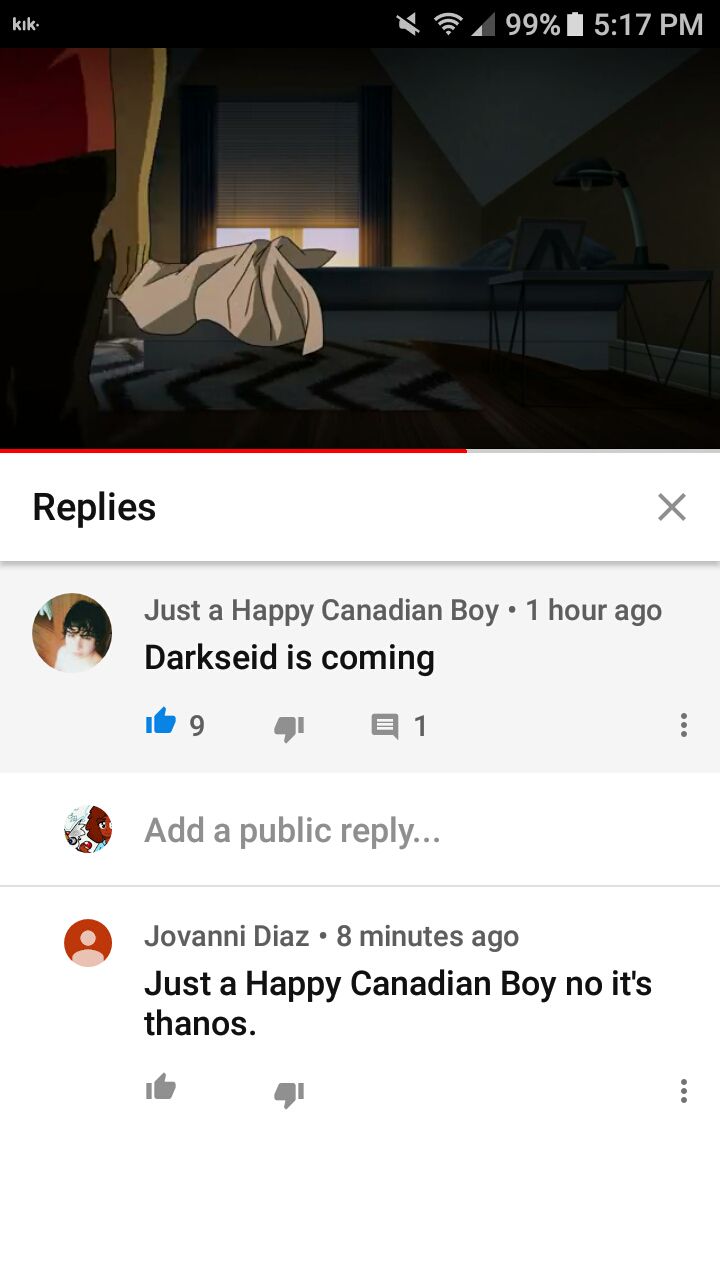Tap the muted sound status icon
This screenshot has width=720, height=1280.
(x=407, y=24)
